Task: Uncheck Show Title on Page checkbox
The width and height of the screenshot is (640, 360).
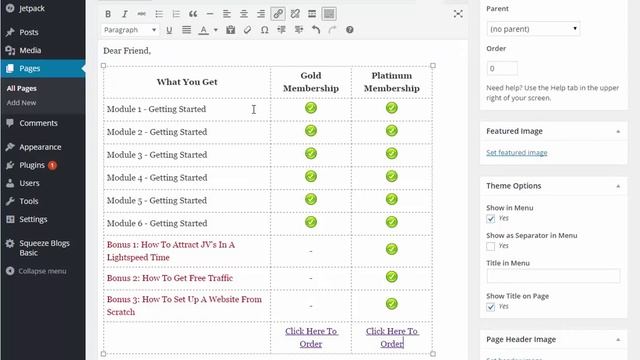Action: [x=491, y=307]
